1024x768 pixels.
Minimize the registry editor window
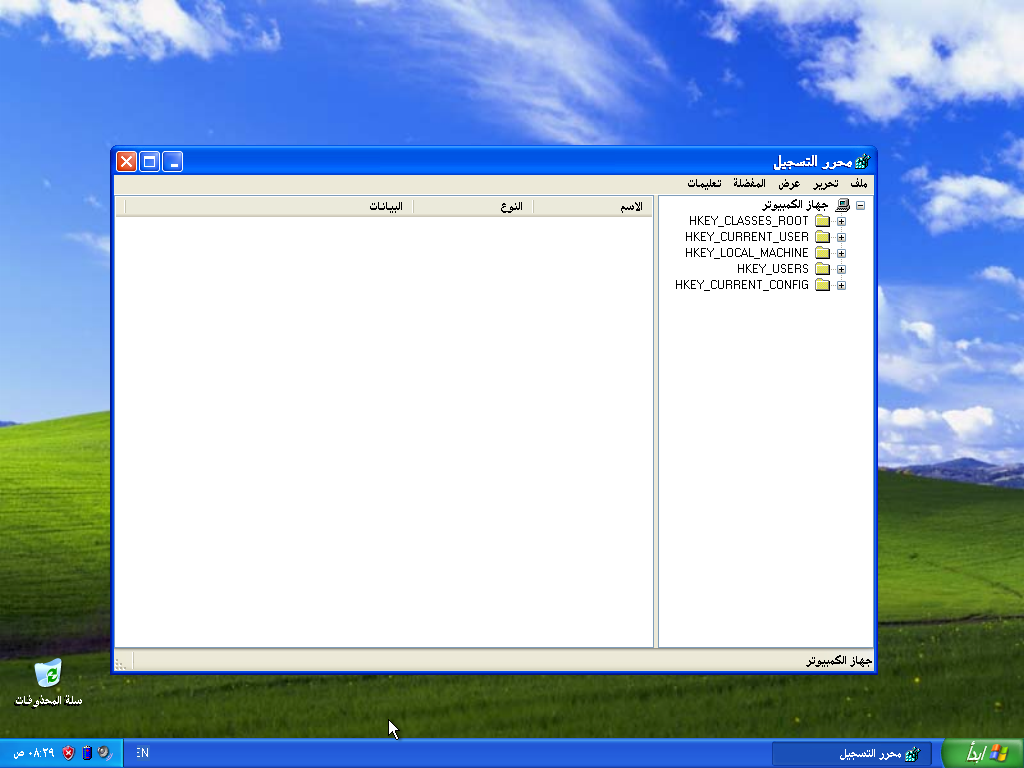click(x=172, y=161)
